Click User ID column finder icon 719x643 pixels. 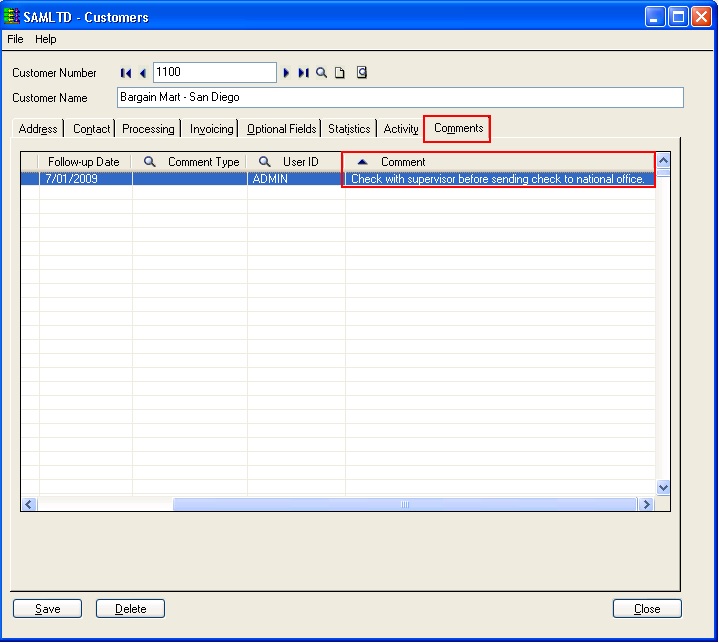coord(265,162)
